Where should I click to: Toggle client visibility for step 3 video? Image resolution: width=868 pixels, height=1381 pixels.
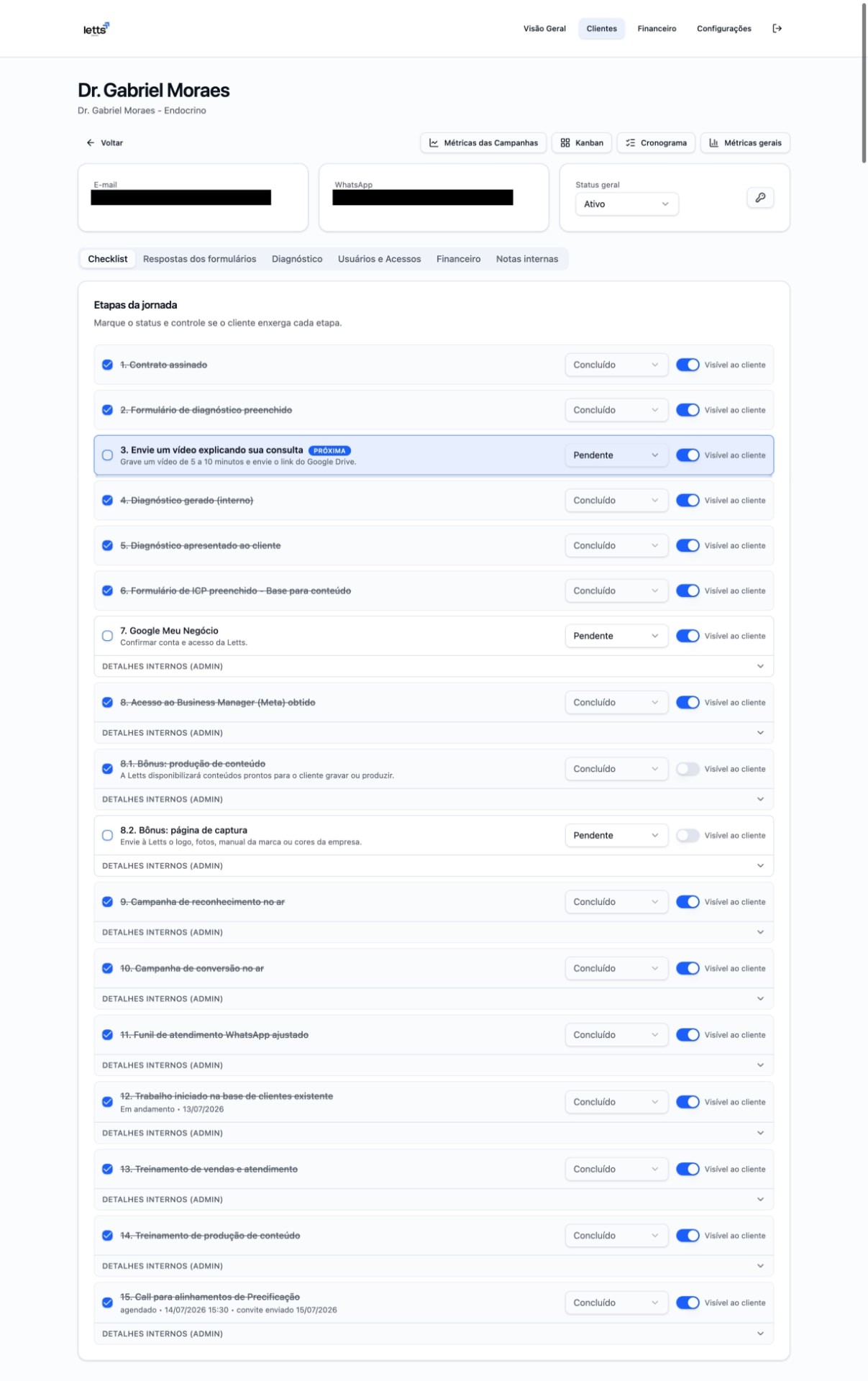click(x=687, y=455)
